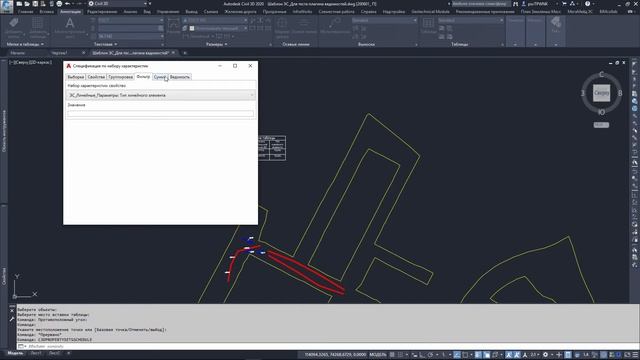Open the Вид ribbon tab
The width and height of the screenshot is (640, 360).
point(147,12)
